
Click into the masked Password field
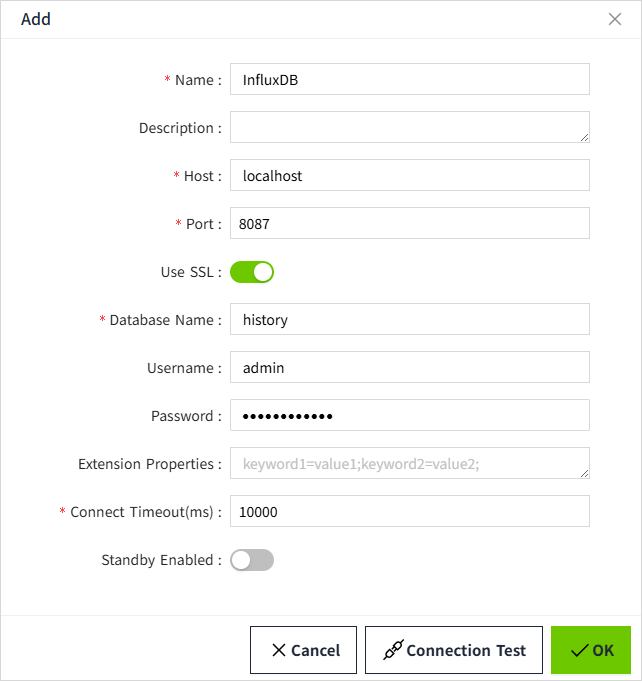pos(409,416)
